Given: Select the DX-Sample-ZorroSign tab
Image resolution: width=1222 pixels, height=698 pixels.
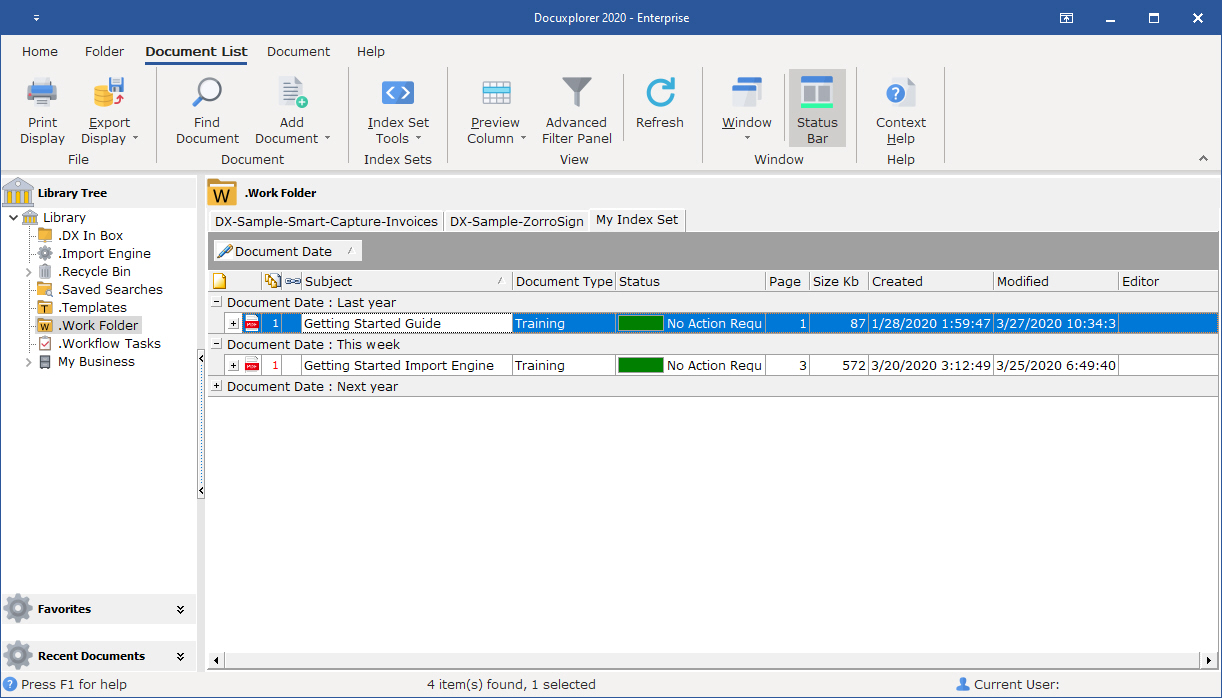Looking at the screenshot, I should click(x=517, y=221).
